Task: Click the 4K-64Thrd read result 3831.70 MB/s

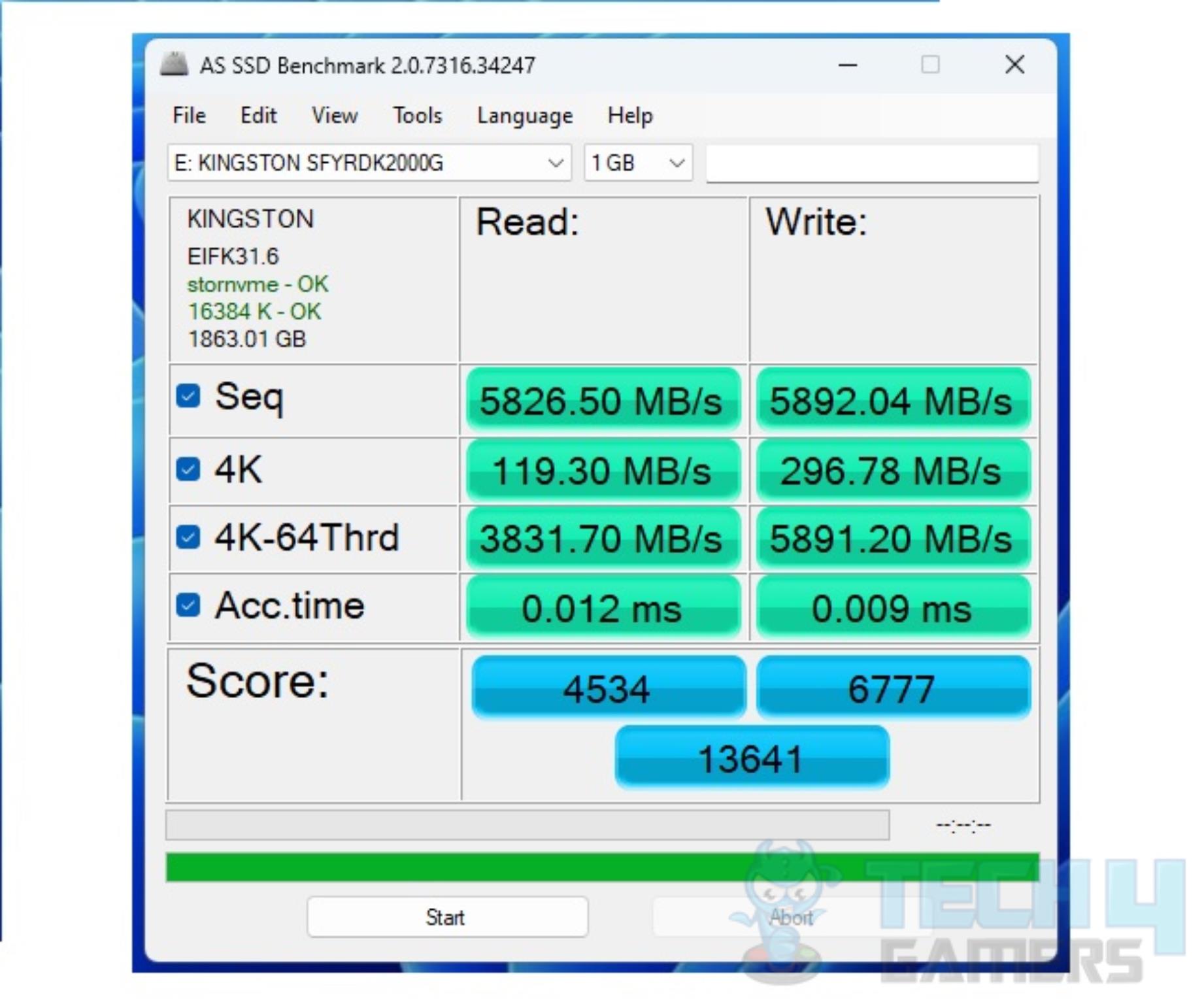Action: pyautogui.click(x=603, y=539)
